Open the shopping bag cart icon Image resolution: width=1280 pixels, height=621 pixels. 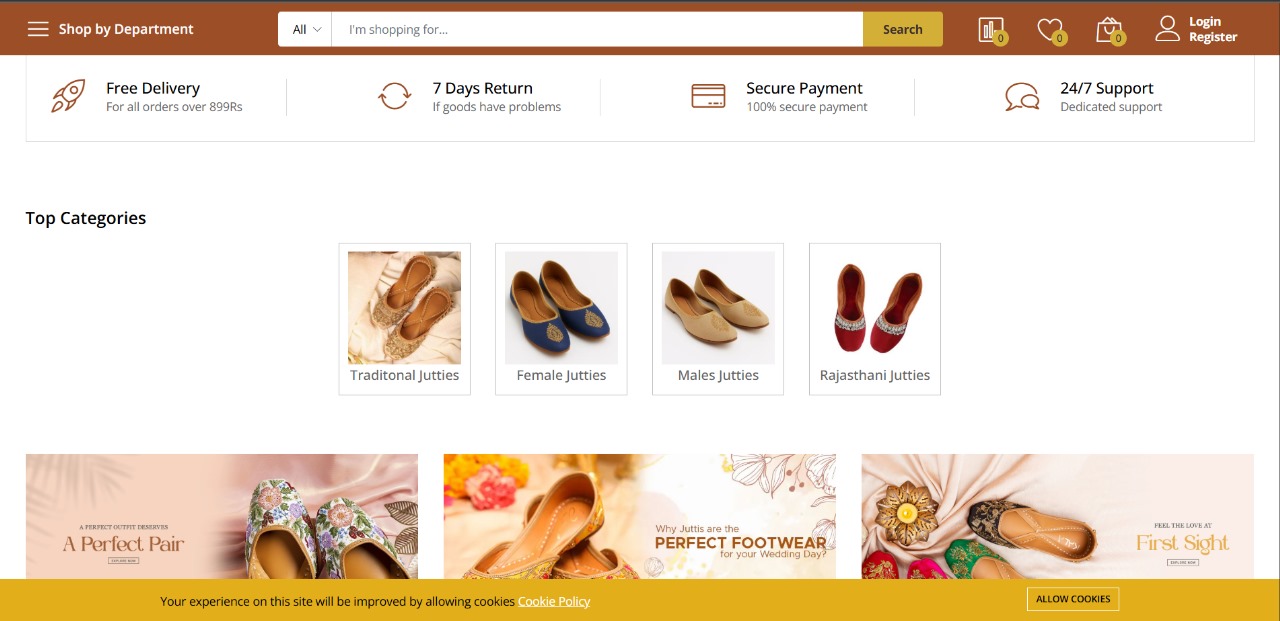pyautogui.click(x=1108, y=30)
